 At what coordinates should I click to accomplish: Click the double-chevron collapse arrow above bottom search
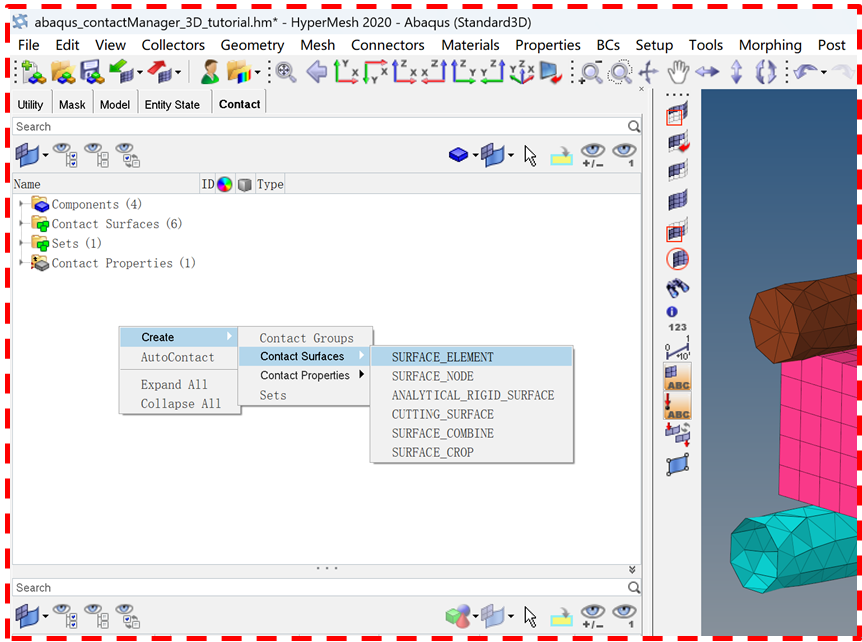pyautogui.click(x=632, y=570)
